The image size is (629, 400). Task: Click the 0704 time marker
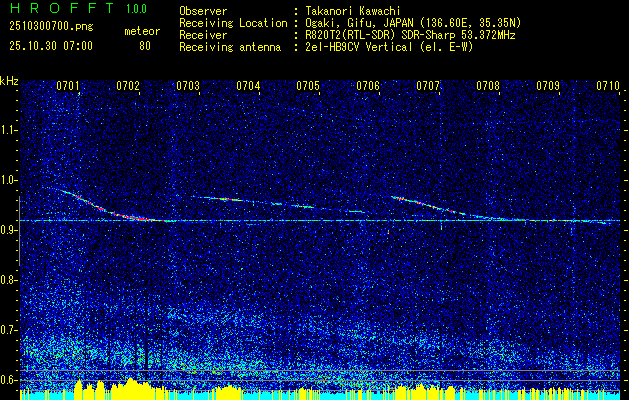pos(248,85)
